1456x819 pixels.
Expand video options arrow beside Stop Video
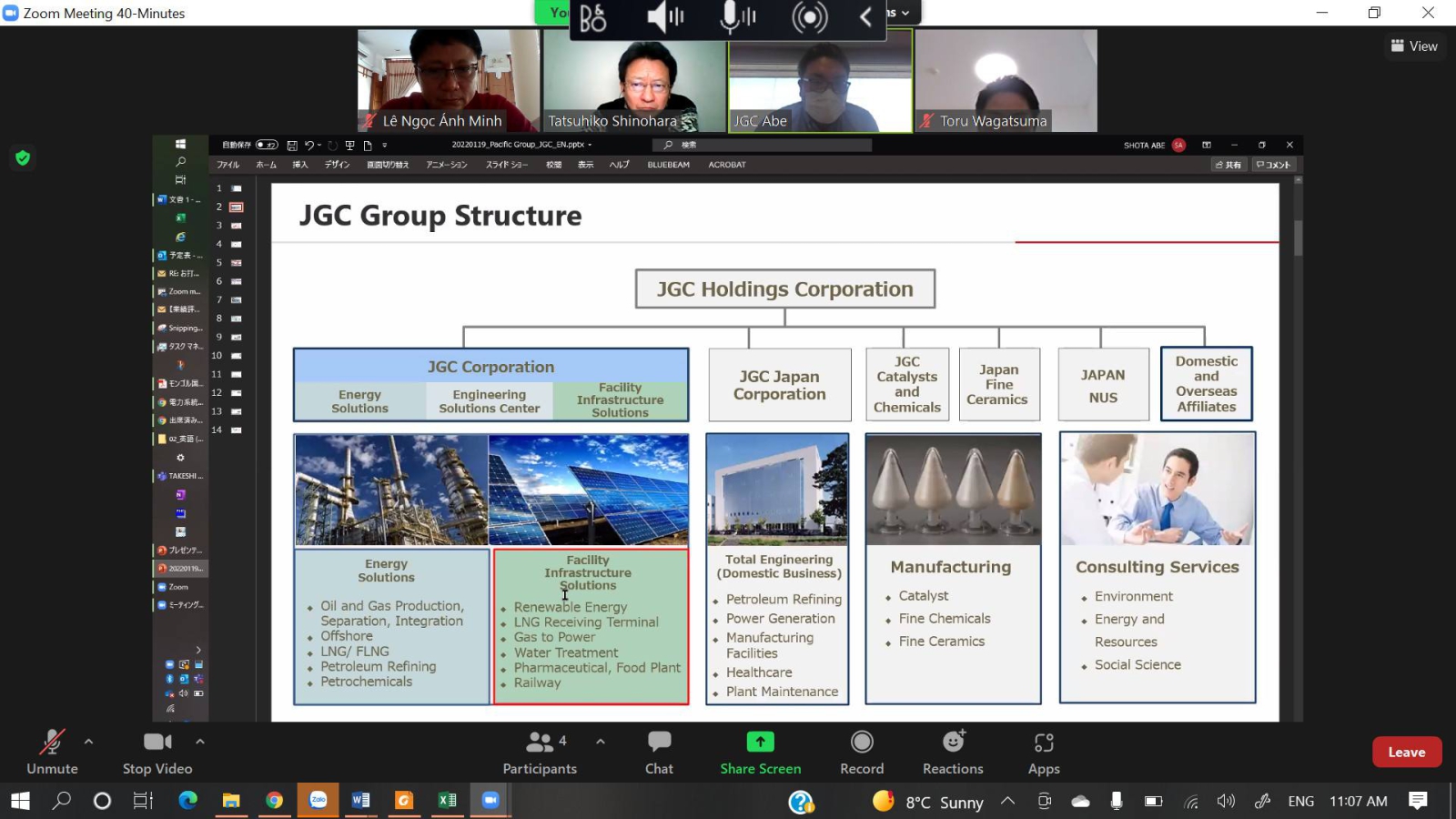pos(200,742)
